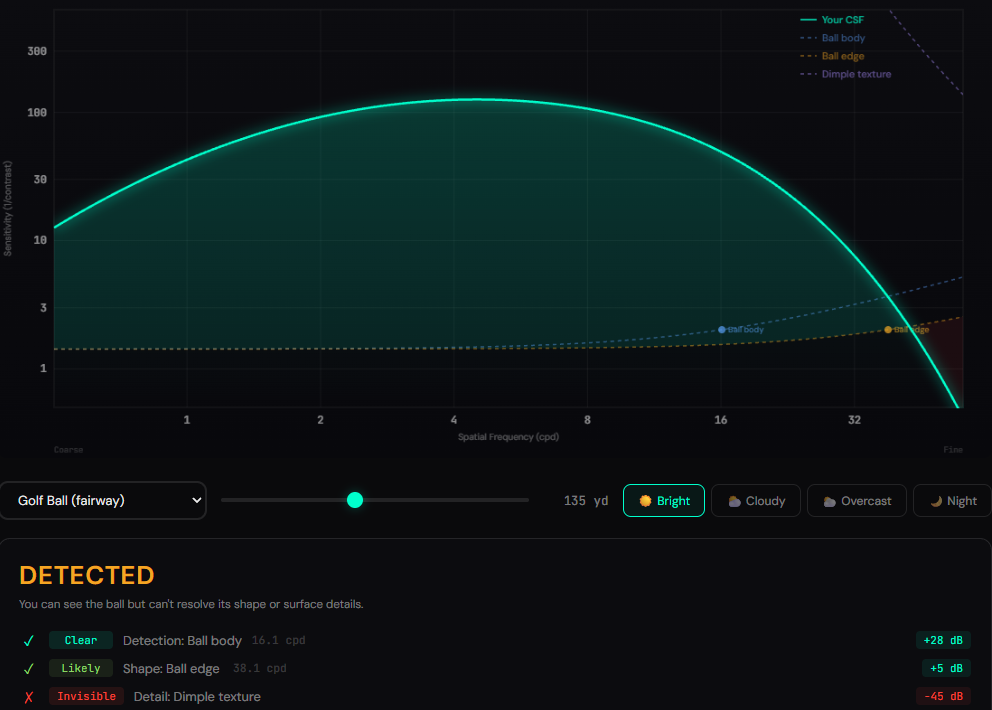Click the green checkmark beside Detection: Ball body

pyautogui.click(x=28, y=641)
